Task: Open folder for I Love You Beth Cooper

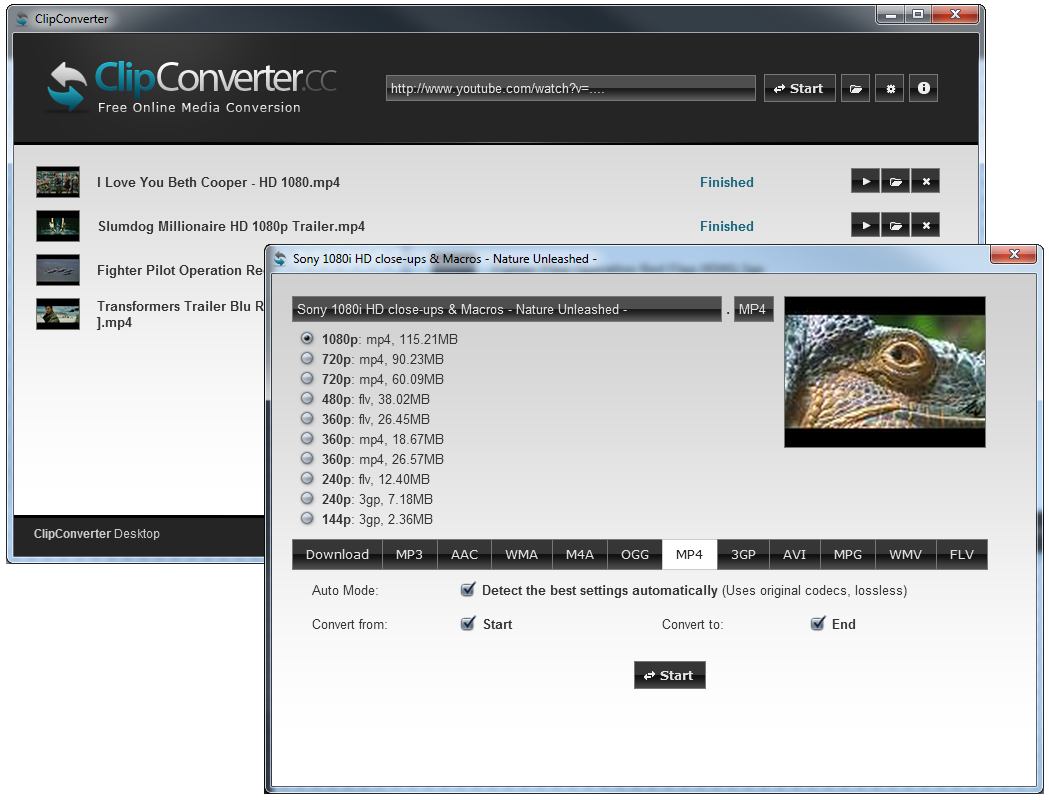Action: [895, 181]
